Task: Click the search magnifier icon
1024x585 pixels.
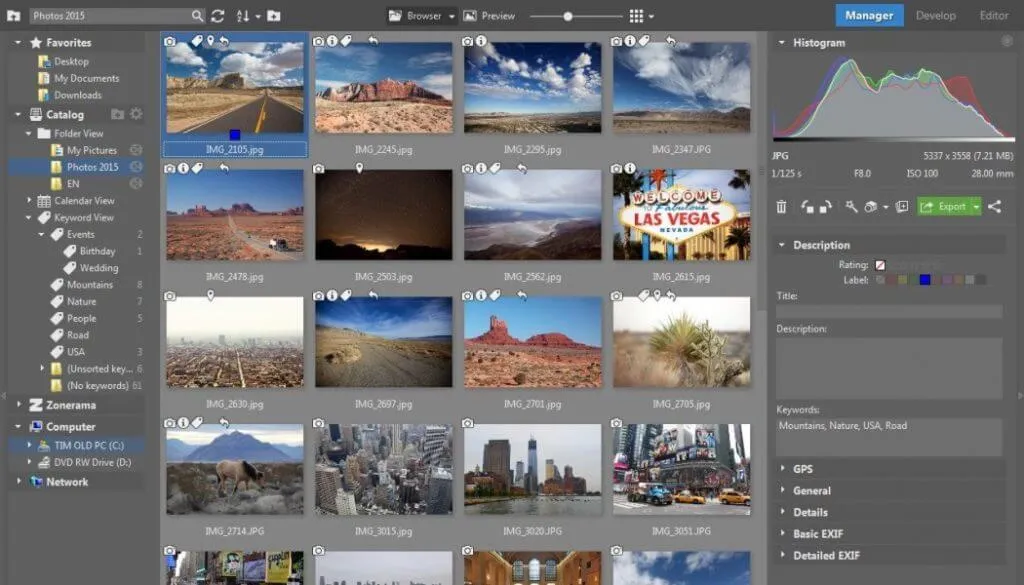Action: coord(197,16)
